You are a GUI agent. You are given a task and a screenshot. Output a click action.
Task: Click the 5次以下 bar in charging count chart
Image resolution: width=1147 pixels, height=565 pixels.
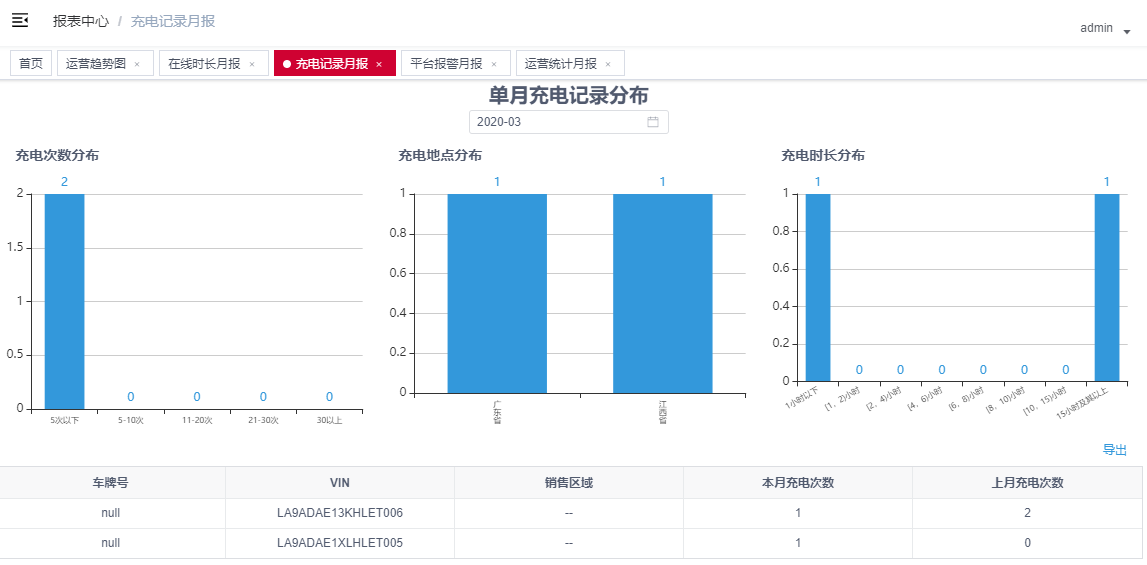click(x=64, y=300)
